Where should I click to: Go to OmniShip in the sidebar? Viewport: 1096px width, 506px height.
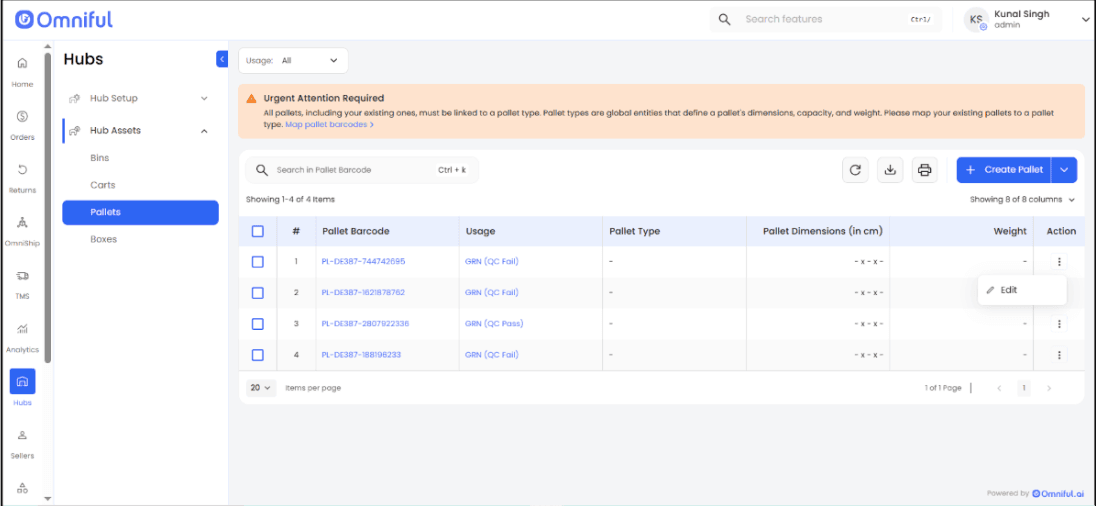click(x=22, y=229)
